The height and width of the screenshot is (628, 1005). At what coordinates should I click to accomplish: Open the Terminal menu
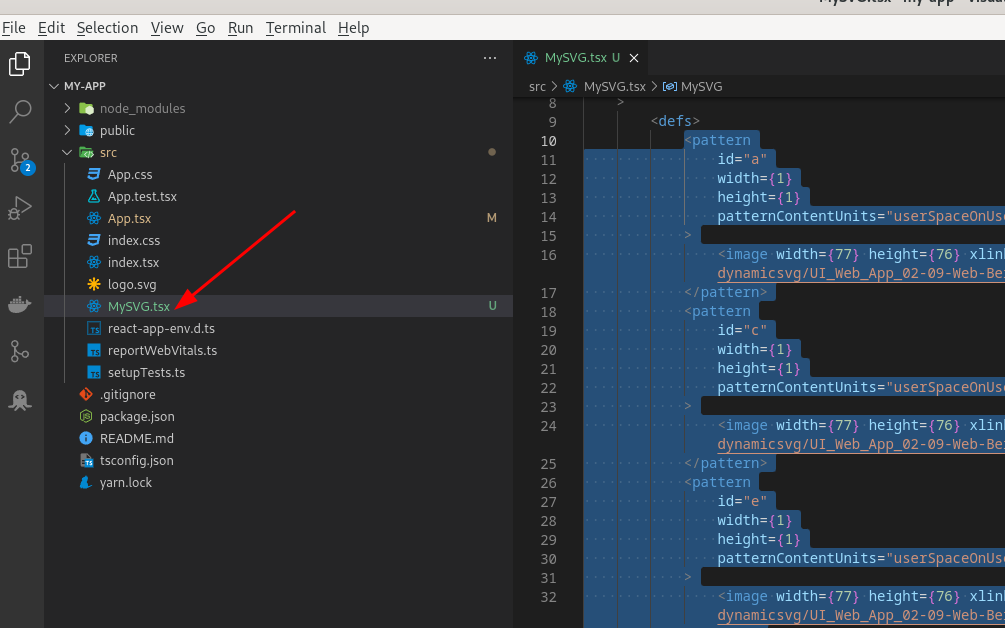tap(295, 28)
